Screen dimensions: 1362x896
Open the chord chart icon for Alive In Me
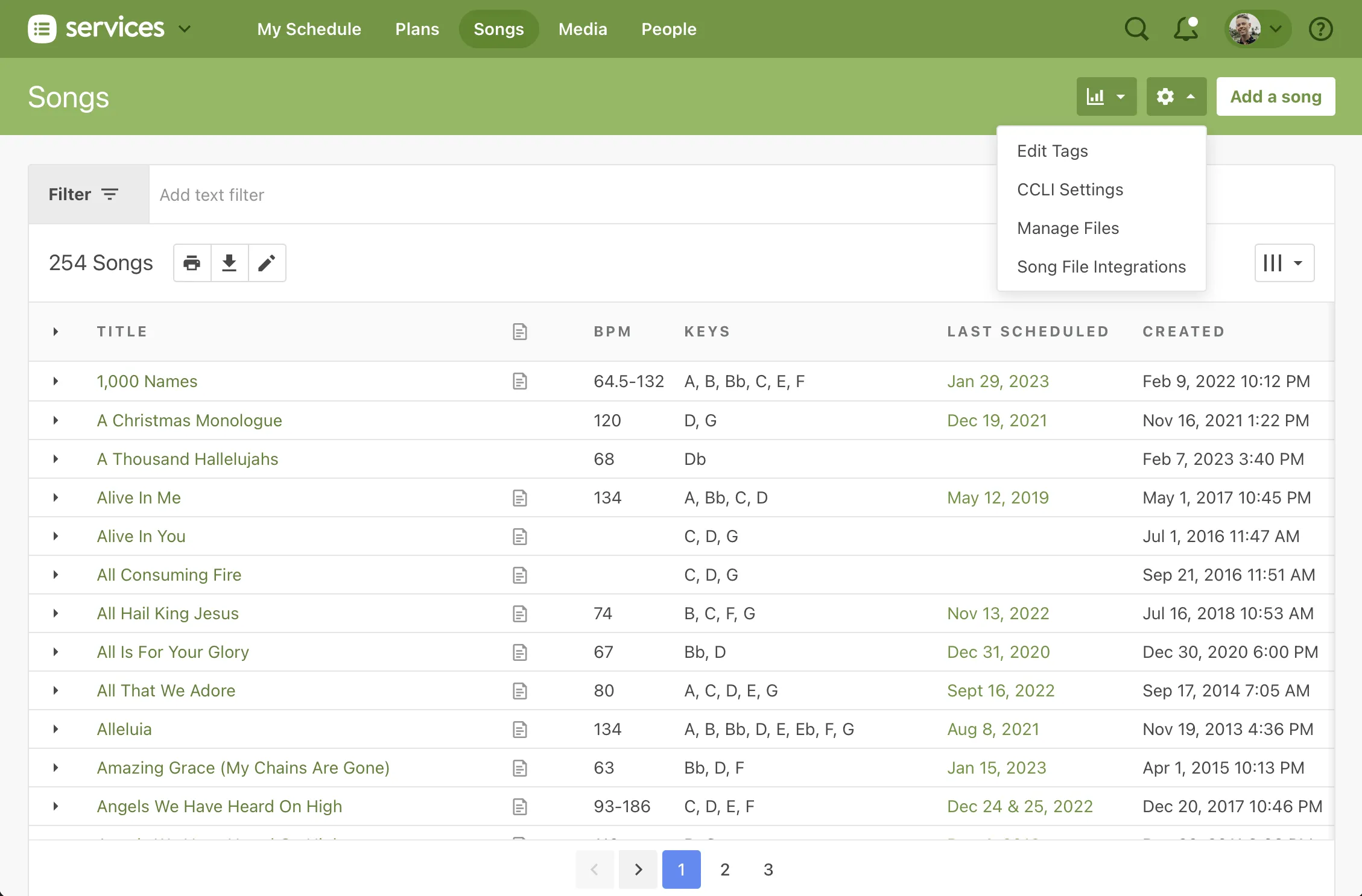coord(520,497)
